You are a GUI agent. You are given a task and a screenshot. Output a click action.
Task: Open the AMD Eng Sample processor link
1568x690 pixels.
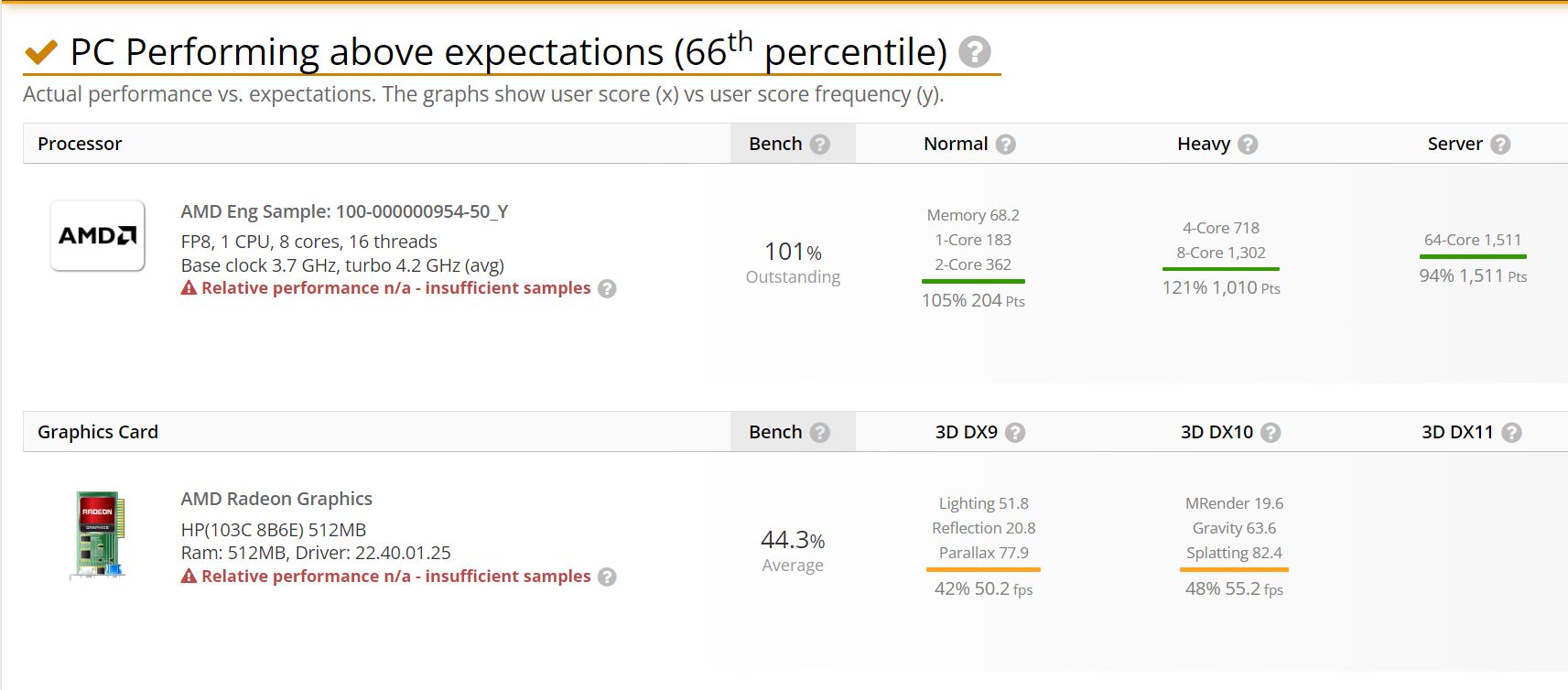(344, 211)
